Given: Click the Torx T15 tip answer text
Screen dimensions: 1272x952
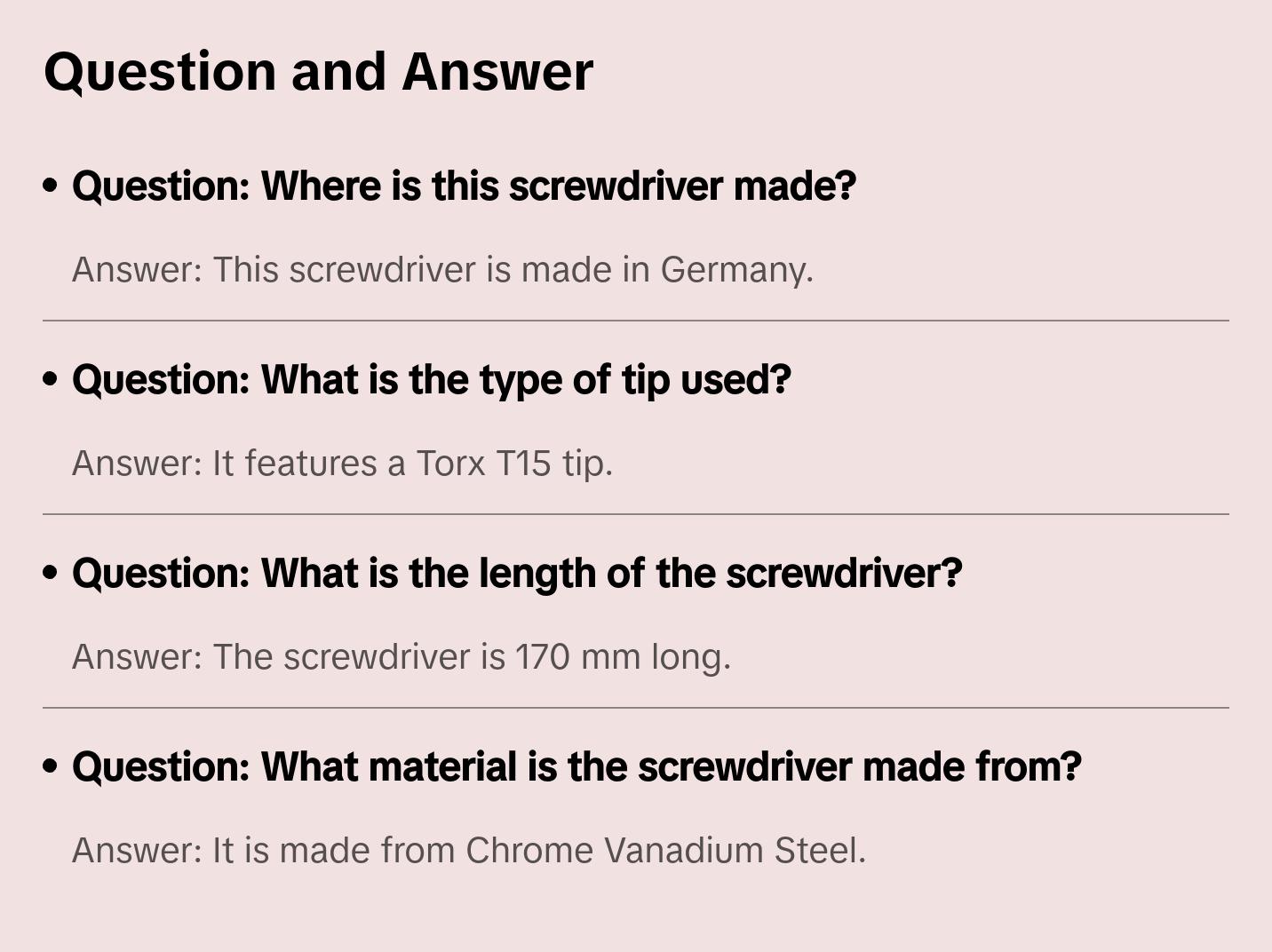Looking at the screenshot, I should (342, 463).
